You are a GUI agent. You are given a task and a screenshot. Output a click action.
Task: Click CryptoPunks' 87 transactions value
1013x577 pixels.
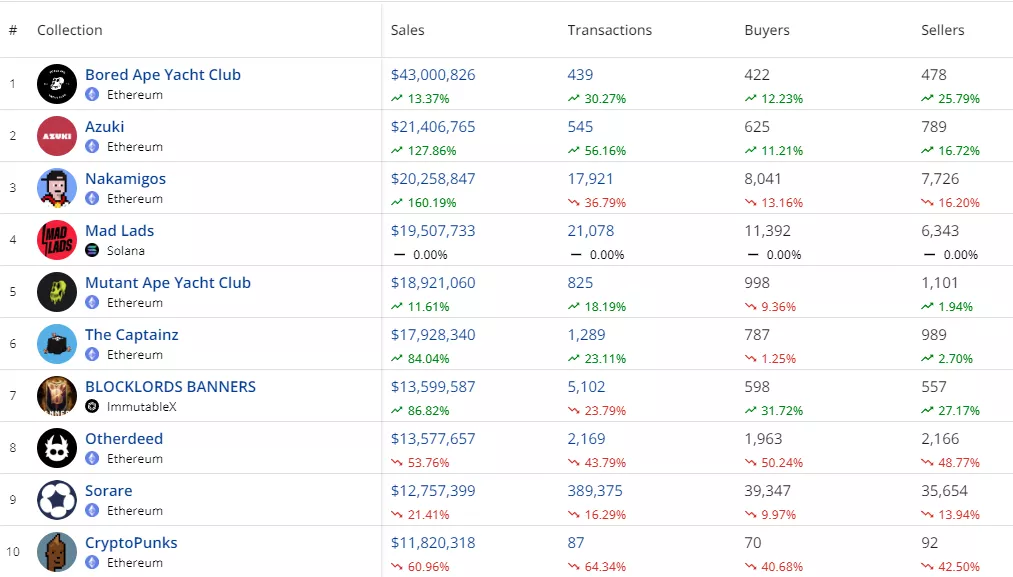click(578, 543)
